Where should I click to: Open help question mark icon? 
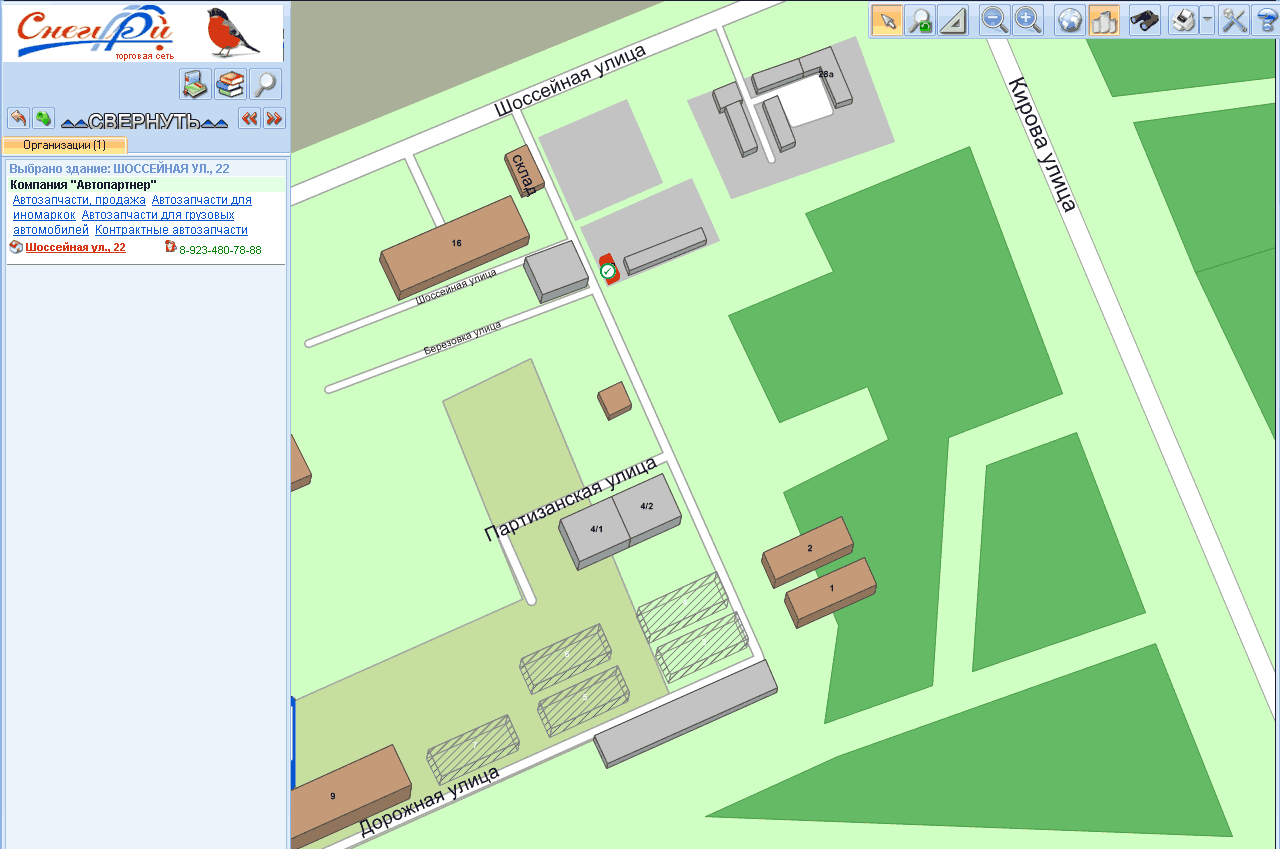(x=1266, y=20)
